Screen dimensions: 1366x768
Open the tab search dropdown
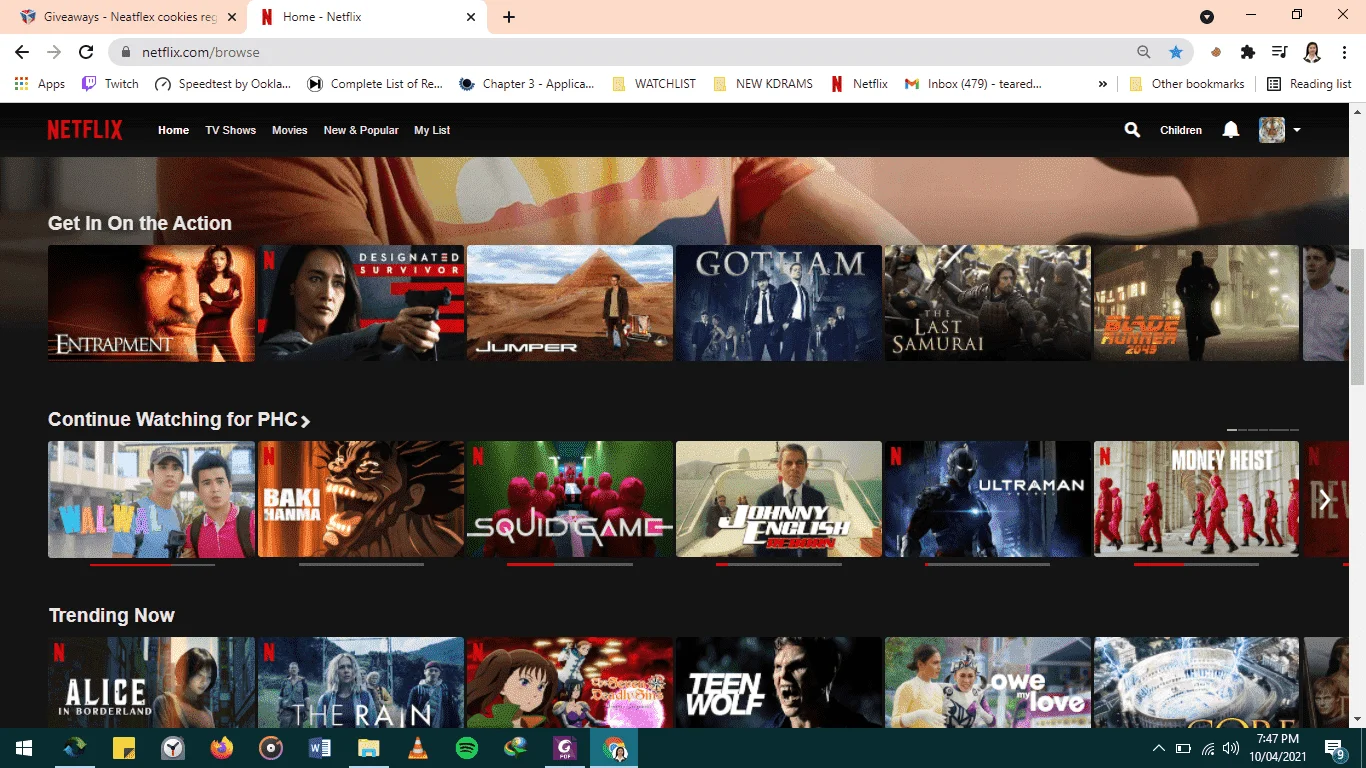1207,17
